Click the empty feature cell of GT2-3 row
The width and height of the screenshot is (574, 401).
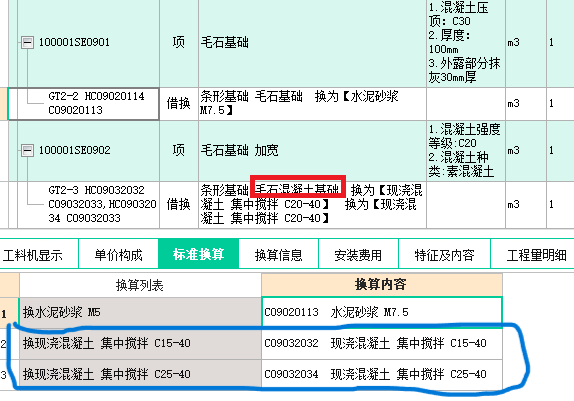point(466,204)
